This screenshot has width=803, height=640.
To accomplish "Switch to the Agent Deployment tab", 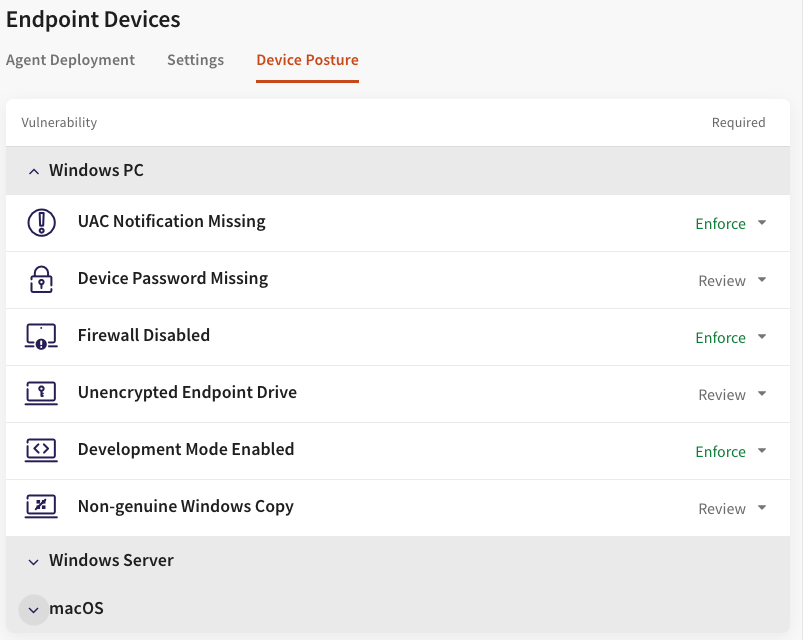I will coord(70,60).
